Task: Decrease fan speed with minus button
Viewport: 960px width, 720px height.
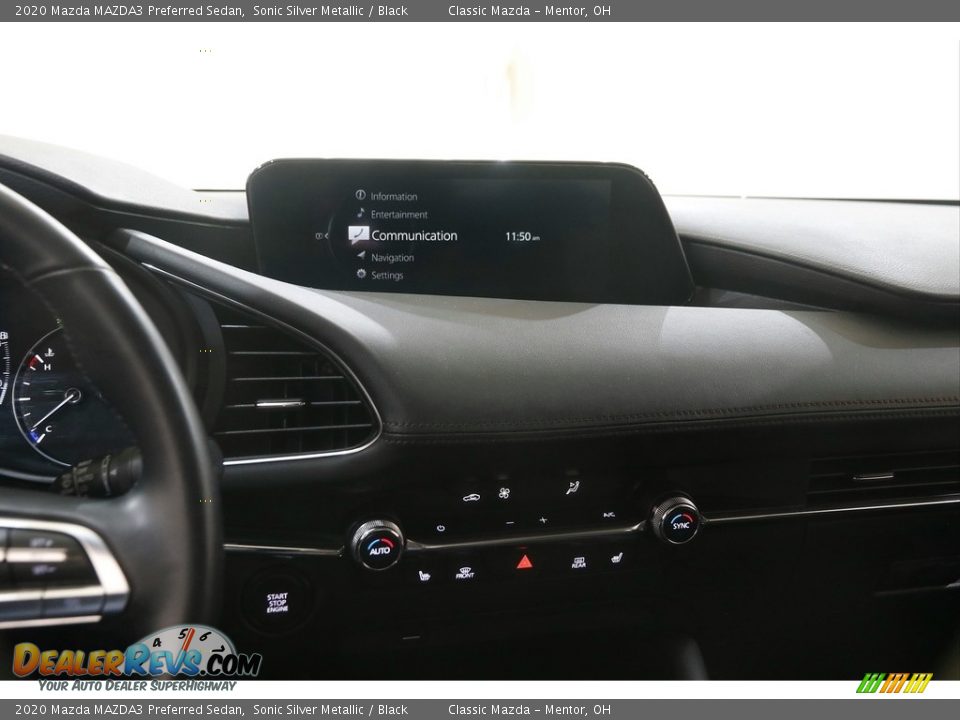Action: (x=509, y=522)
